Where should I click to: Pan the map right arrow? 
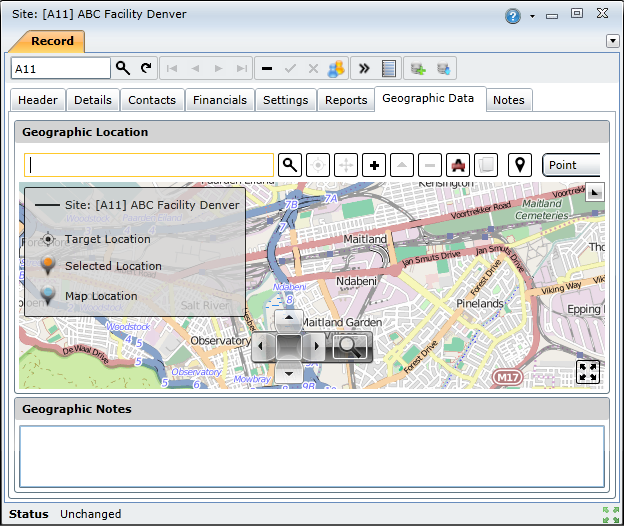pos(316,346)
